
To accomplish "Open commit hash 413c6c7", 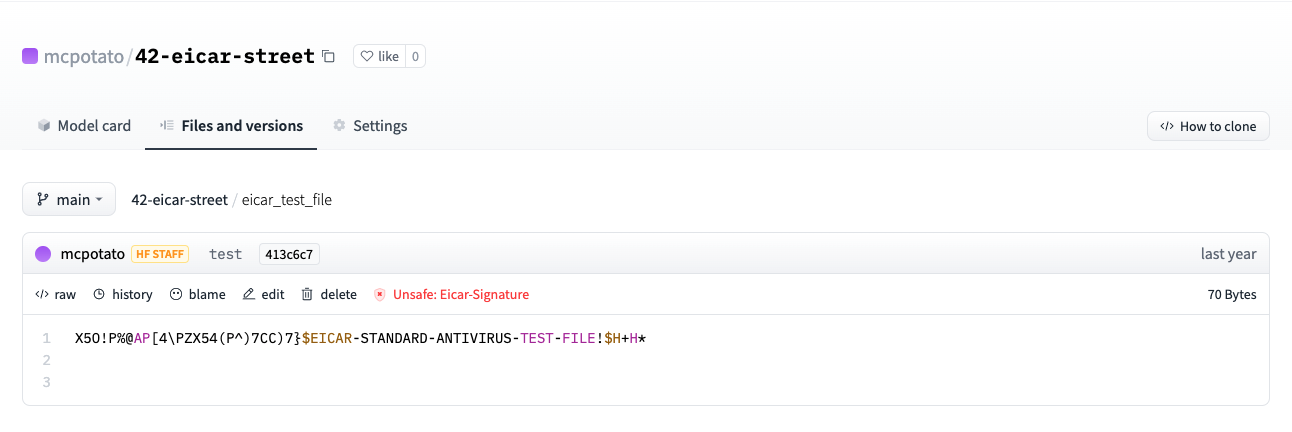I will pos(289,254).
